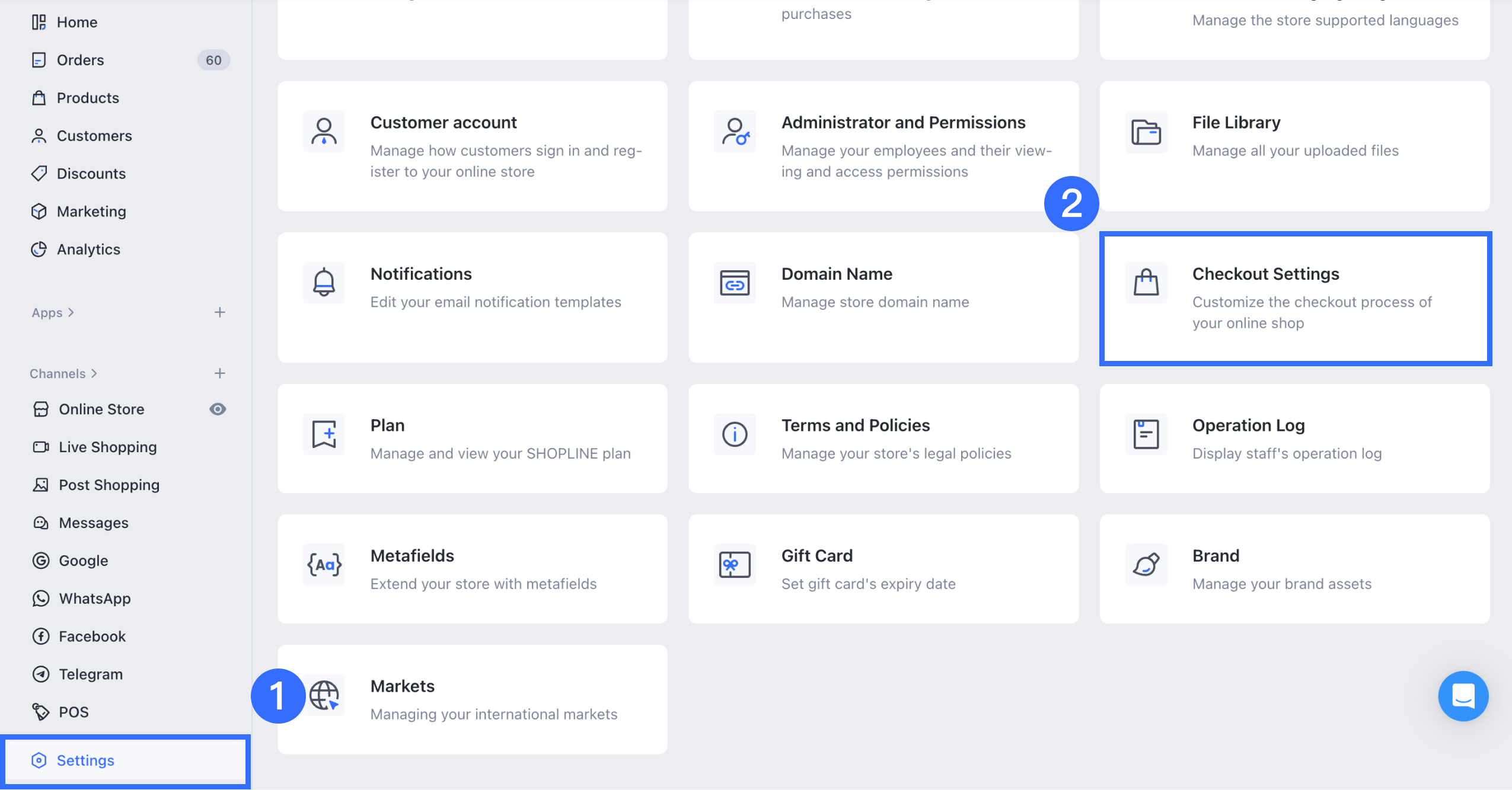Click the Gift Card icon
Viewport: 1512px width, 790px height.
(735, 564)
